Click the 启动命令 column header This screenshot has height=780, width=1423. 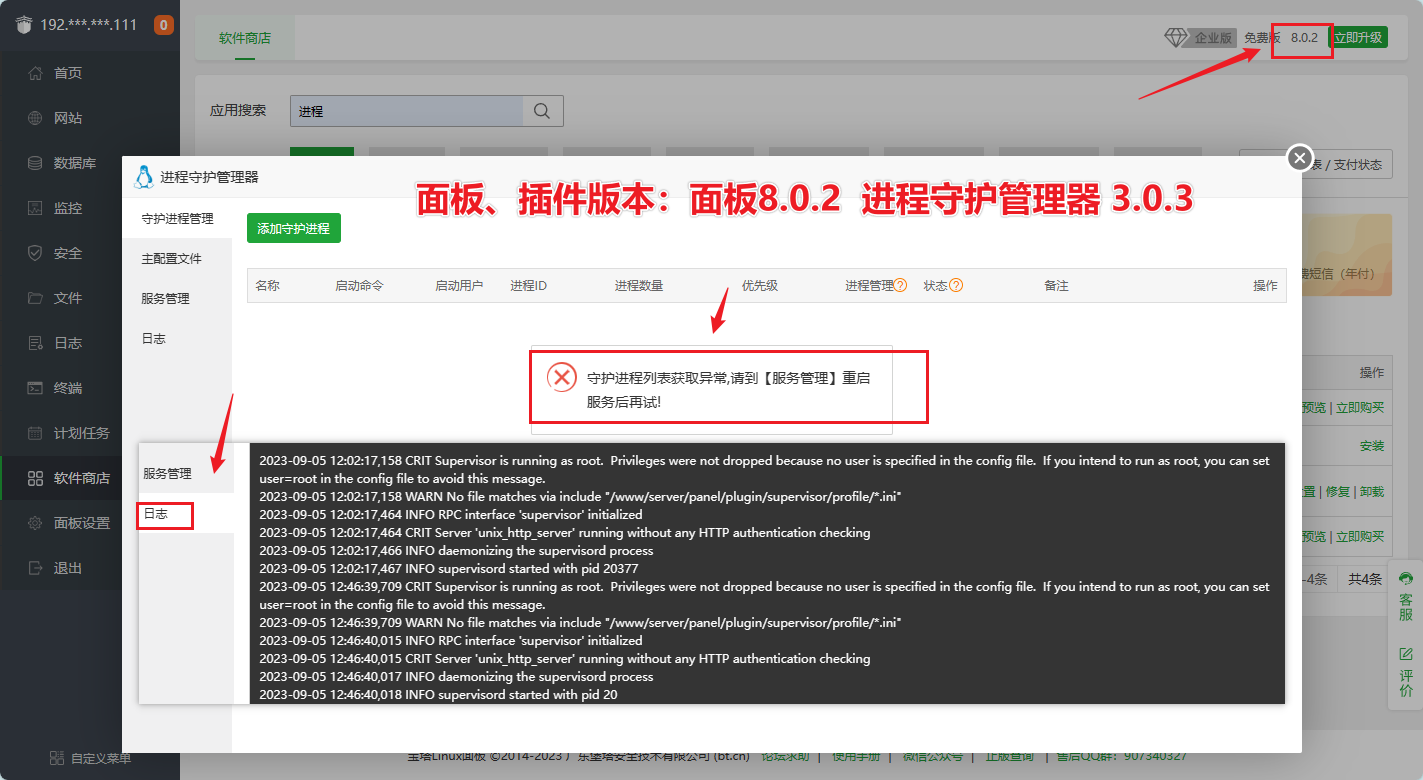click(359, 285)
